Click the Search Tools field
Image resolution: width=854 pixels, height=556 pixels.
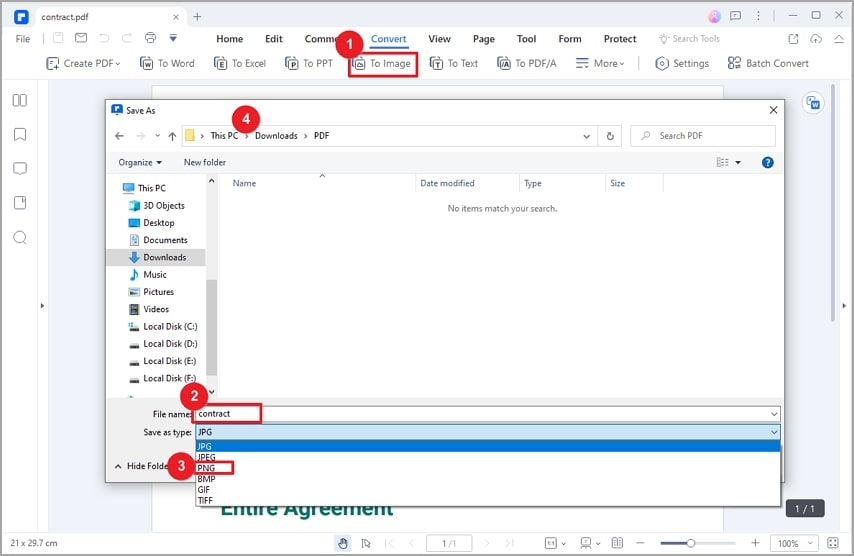pos(690,39)
